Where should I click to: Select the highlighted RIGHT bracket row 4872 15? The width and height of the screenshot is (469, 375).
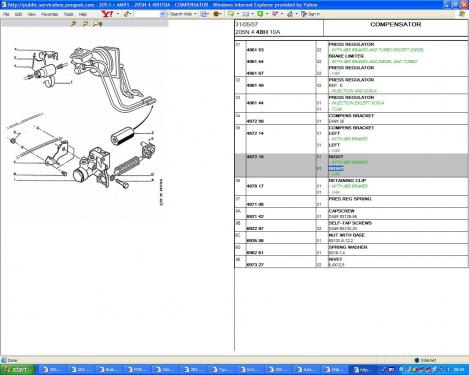351,165
